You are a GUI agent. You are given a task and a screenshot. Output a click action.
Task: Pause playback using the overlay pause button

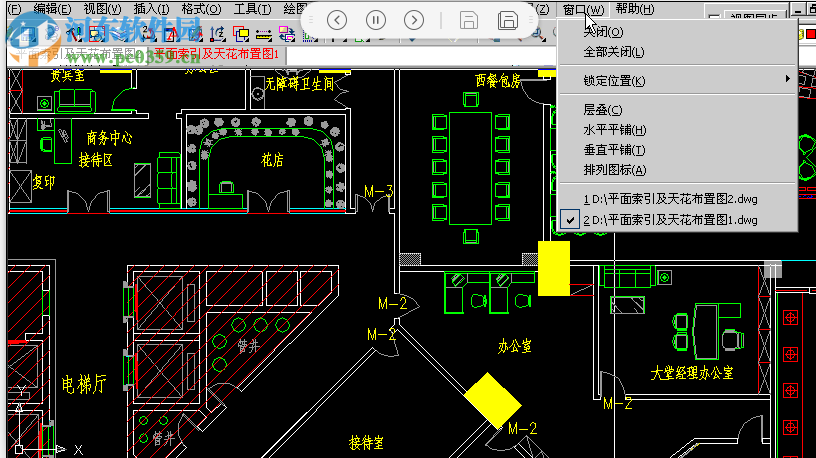[x=376, y=20]
